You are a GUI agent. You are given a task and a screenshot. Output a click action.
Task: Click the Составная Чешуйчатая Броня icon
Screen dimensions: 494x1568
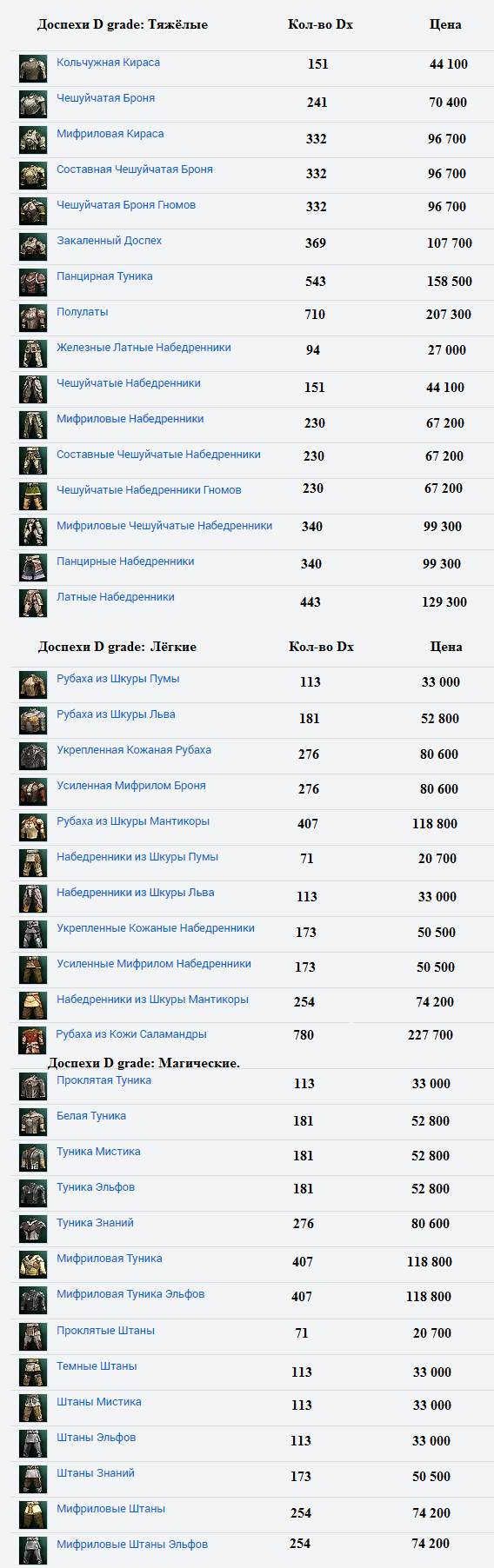pos(33,176)
